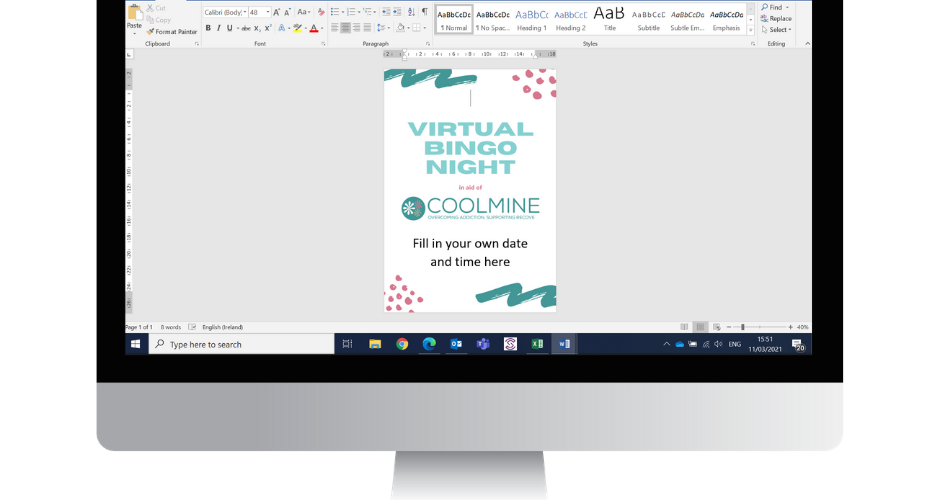This screenshot has width=940, height=500.
Task: Apply Heading 1 style
Action: (x=532, y=20)
